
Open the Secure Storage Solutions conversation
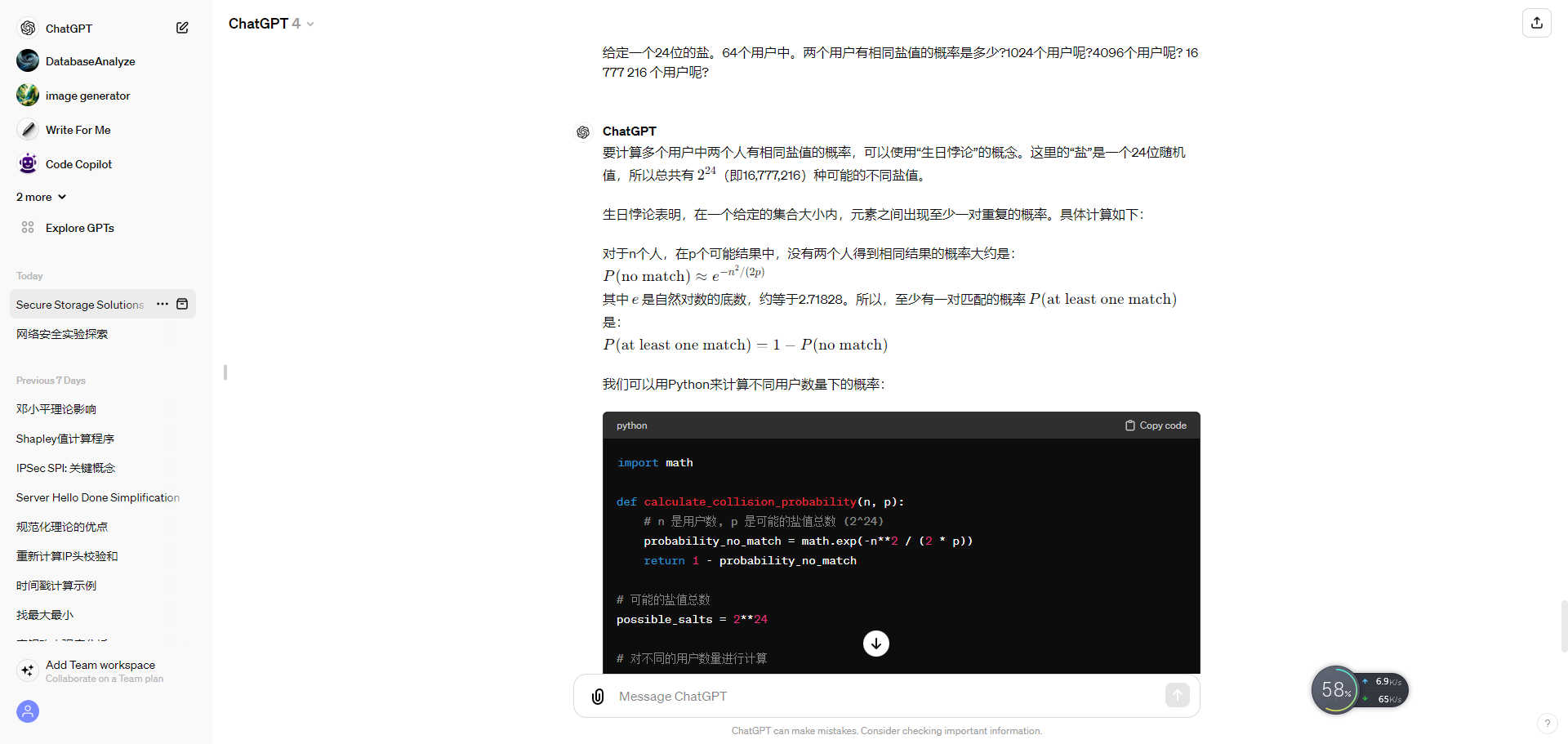[x=80, y=305]
